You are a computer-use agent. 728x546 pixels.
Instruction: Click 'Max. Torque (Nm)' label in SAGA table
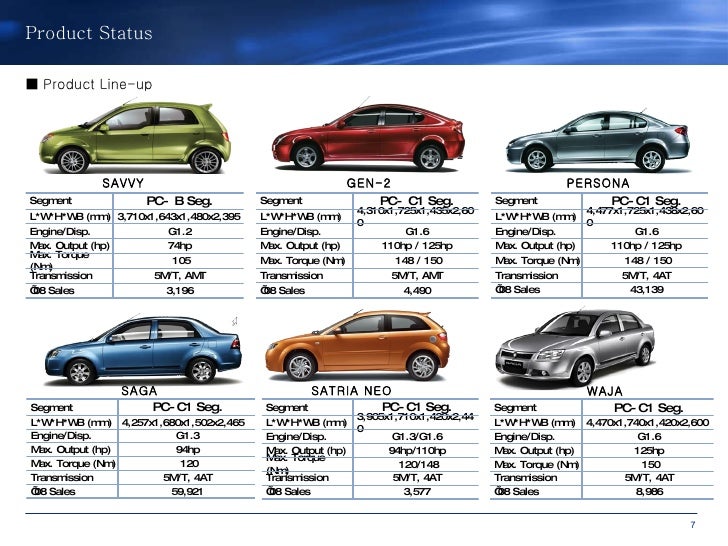pyautogui.click(x=73, y=463)
